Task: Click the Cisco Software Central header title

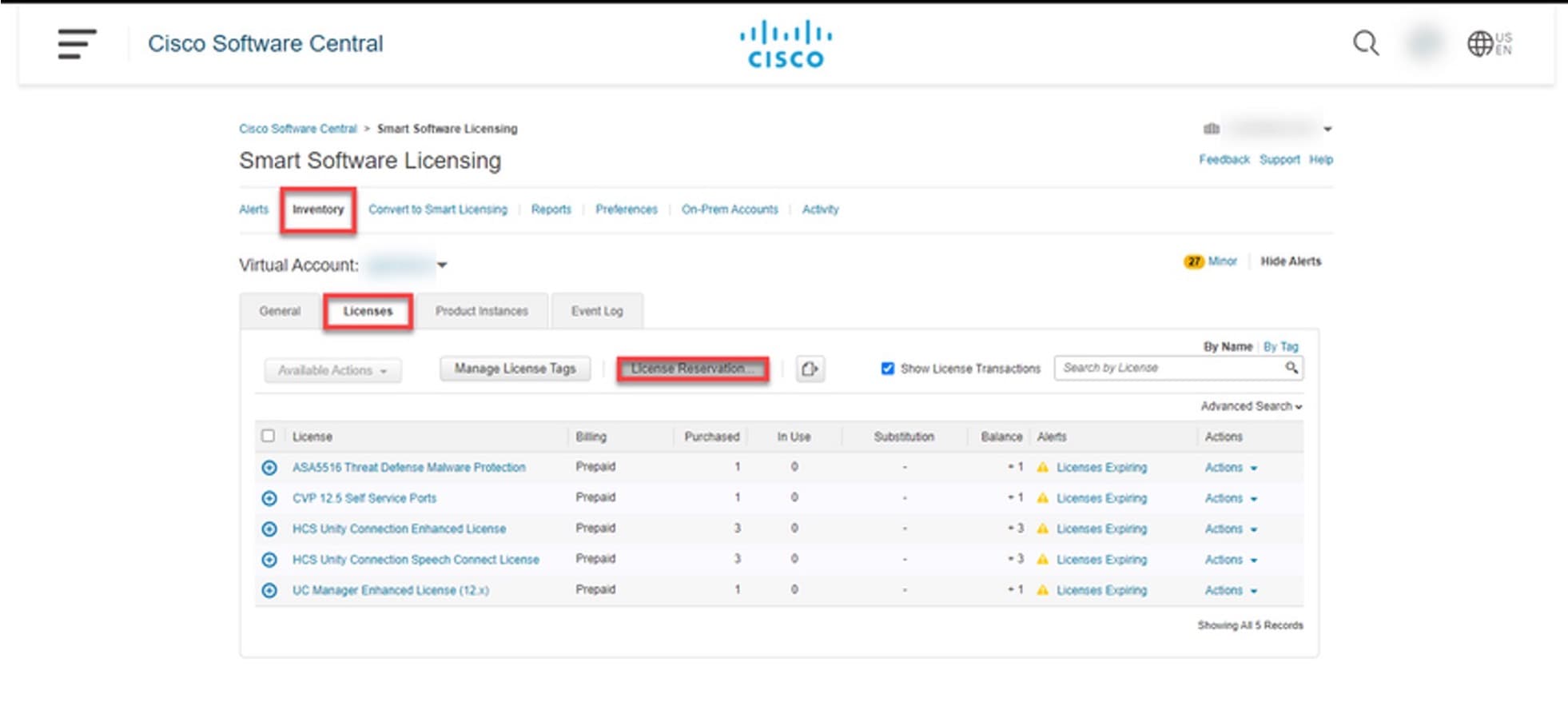Action: tap(265, 44)
